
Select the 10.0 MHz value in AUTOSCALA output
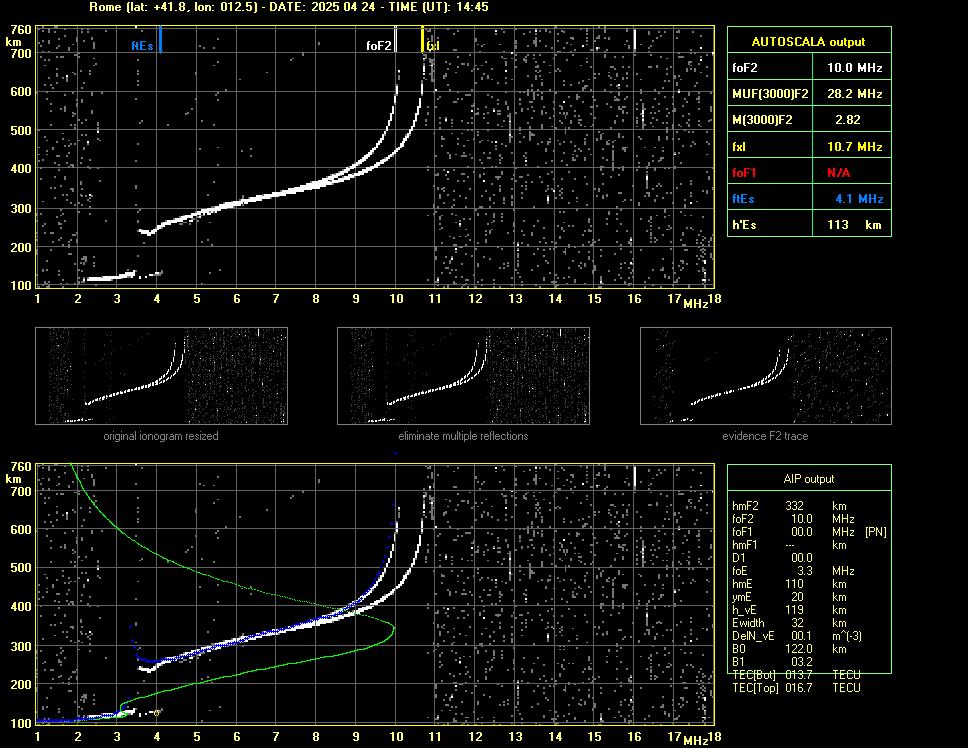854,68
